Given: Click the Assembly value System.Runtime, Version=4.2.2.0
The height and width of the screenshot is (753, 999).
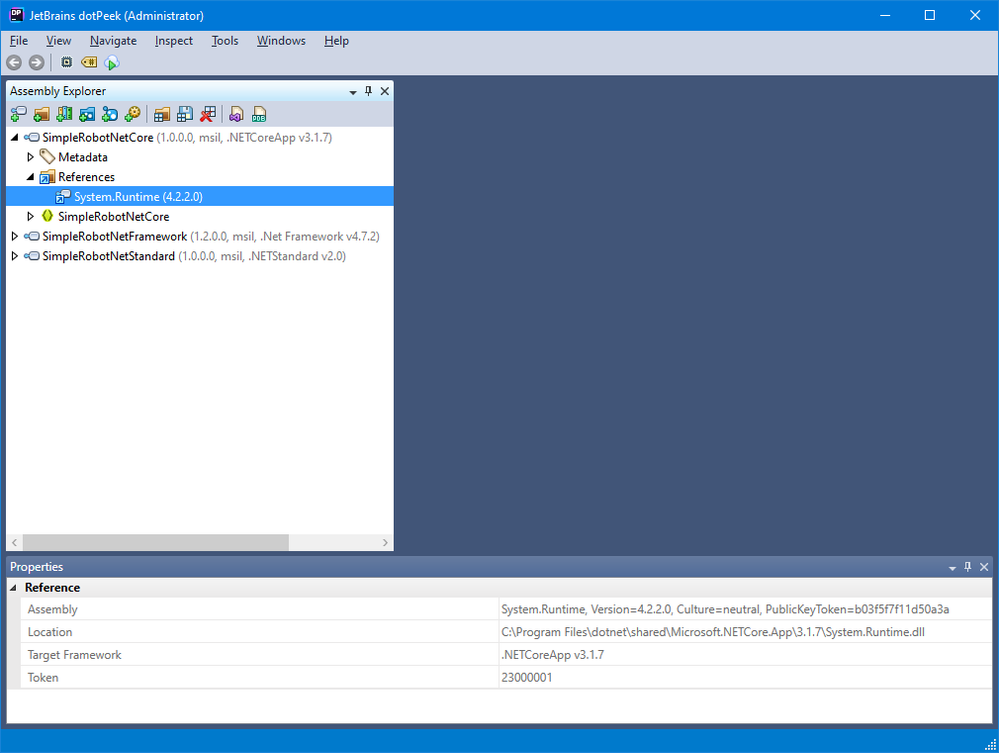Looking at the screenshot, I should [725, 609].
